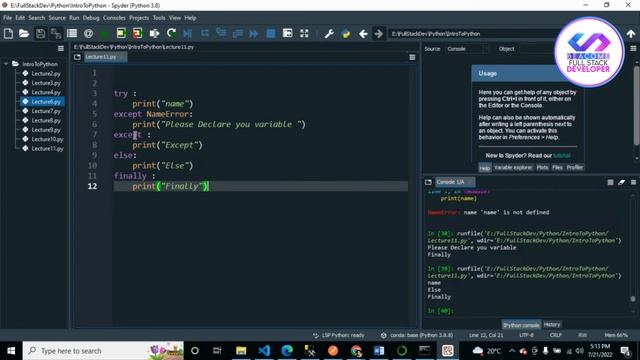Switch to the Files tab
The image size is (640, 360).
tap(557, 168)
